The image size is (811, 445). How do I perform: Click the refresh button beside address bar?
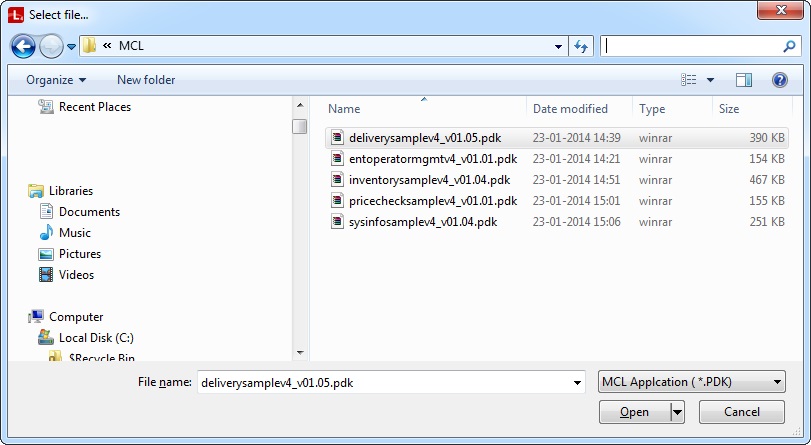582,46
